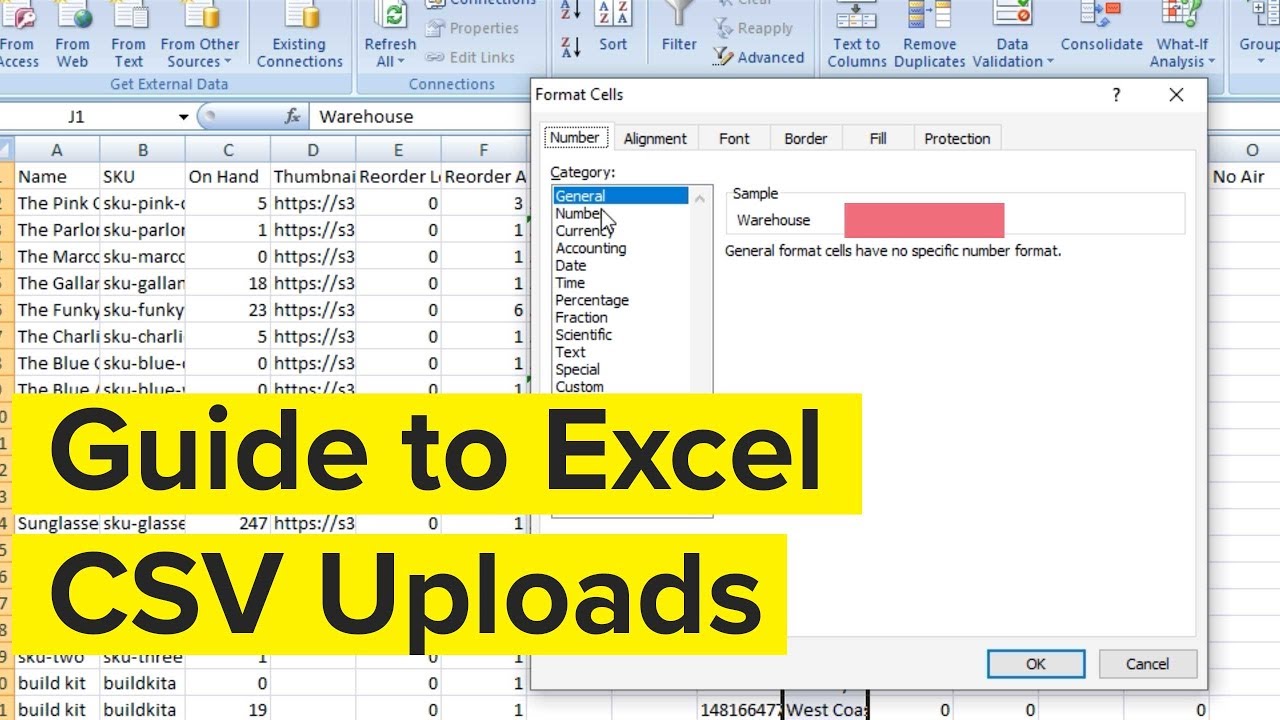The height and width of the screenshot is (720, 1280).
Task: Switch to Font tab
Action: (x=734, y=139)
